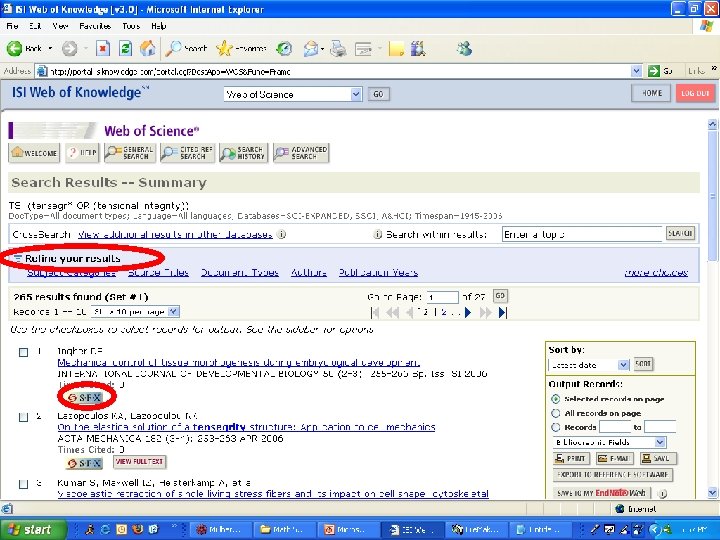Open the Mail envelope toolbar icon
Screen dimensions: 720x540
click(311, 48)
